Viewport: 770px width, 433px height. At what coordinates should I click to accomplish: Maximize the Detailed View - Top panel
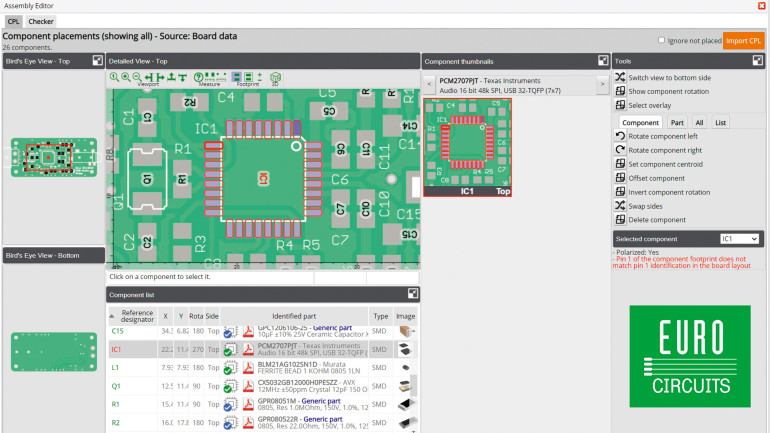pos(412,61)
